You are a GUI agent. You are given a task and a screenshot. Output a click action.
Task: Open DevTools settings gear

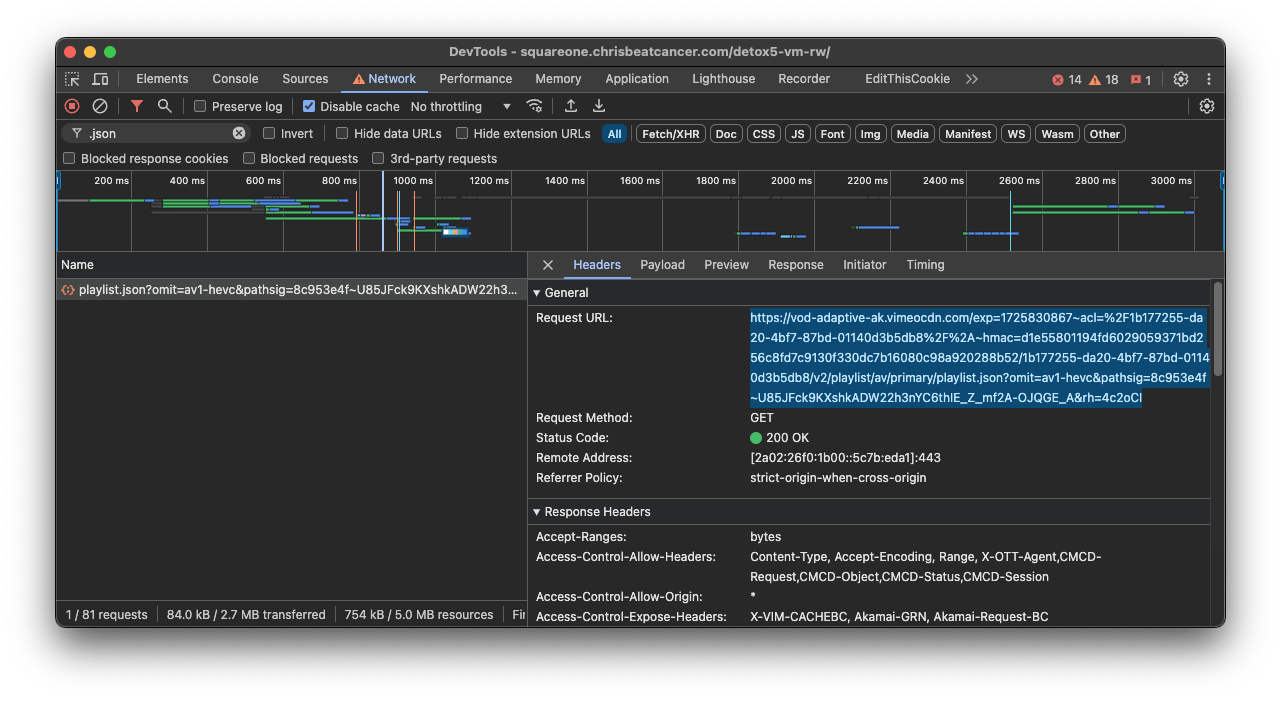(1181, 79)
